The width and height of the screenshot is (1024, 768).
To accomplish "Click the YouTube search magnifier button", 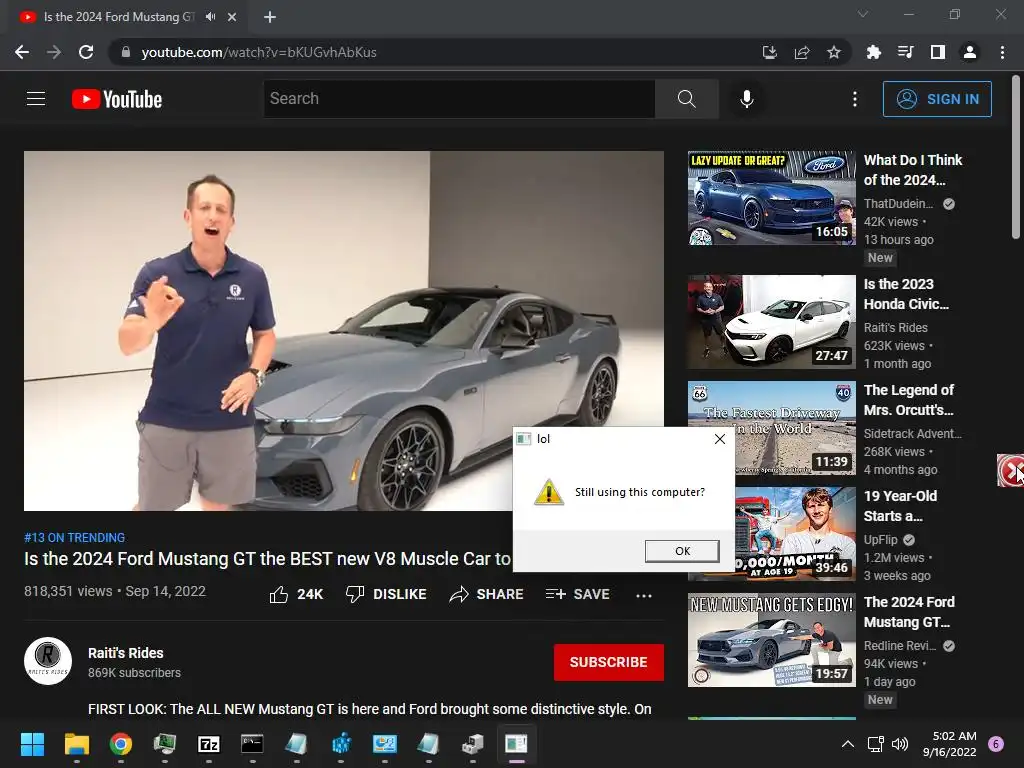I will [x=686, y=99].
